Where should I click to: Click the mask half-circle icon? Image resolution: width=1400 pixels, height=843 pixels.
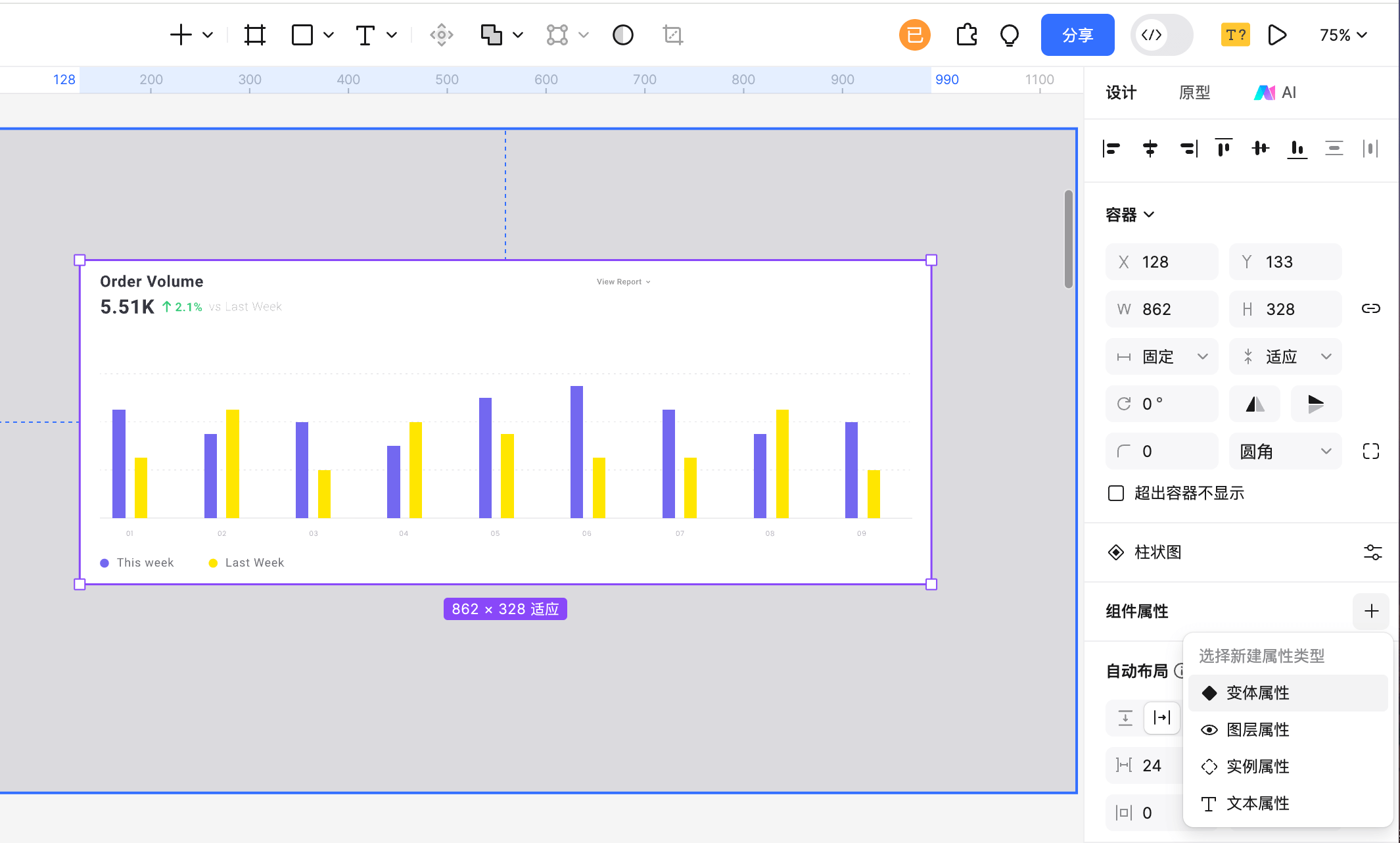[x=622, y=35]
